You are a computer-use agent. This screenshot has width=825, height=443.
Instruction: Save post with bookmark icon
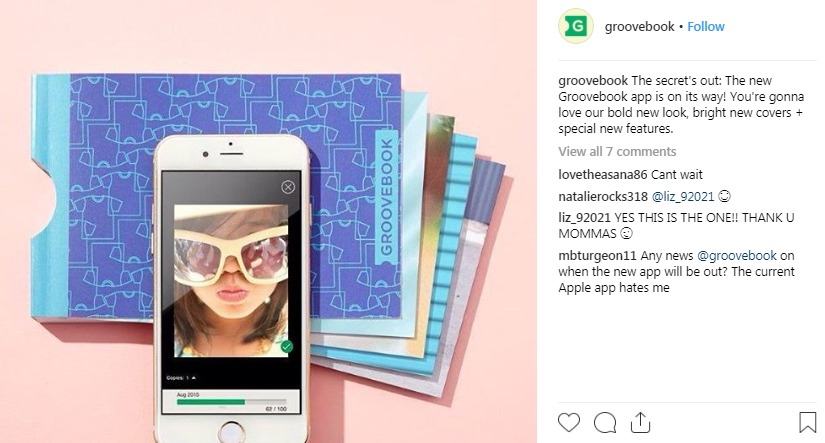[x=808, y=422]
